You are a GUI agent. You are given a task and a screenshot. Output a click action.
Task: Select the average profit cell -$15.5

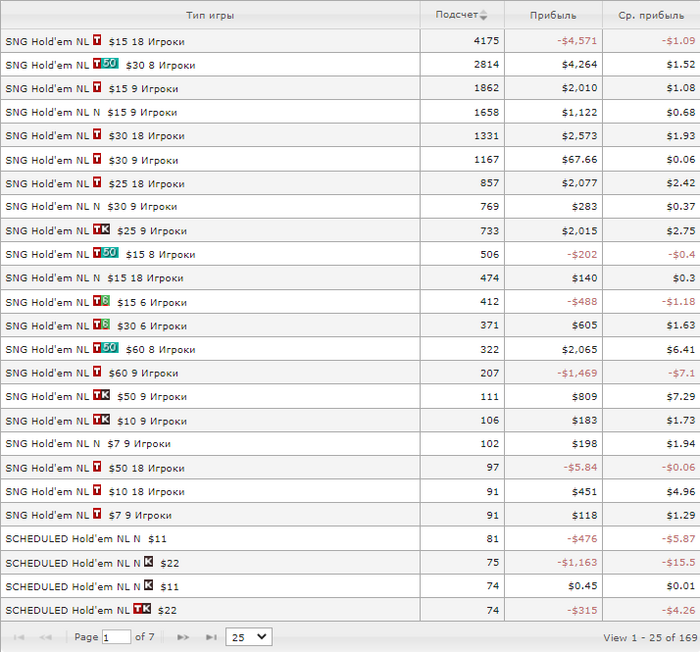[x=651, y=563]
